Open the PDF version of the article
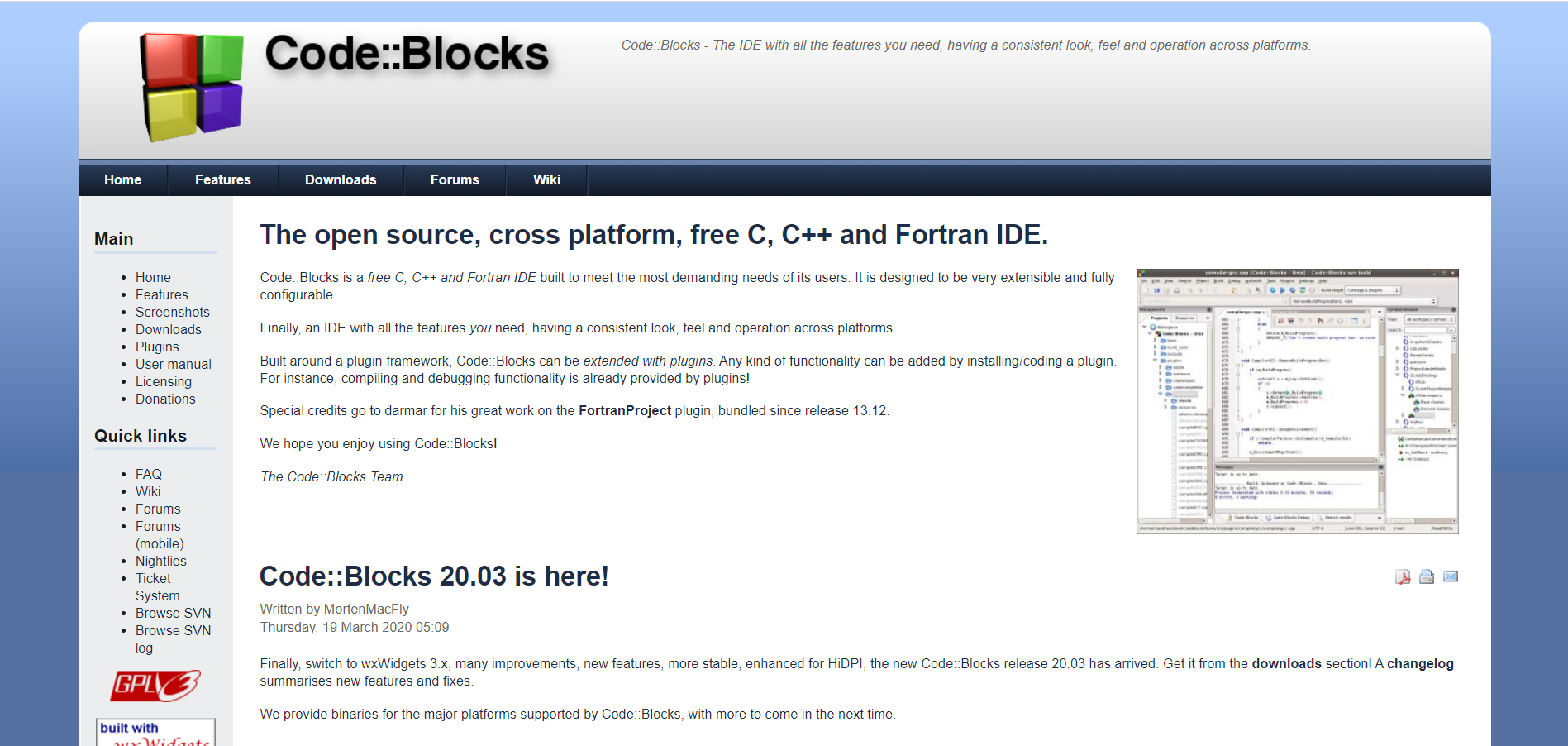Image resolution: width=1568 pixels, height=746 pixels. click(x=1401, y=576)
